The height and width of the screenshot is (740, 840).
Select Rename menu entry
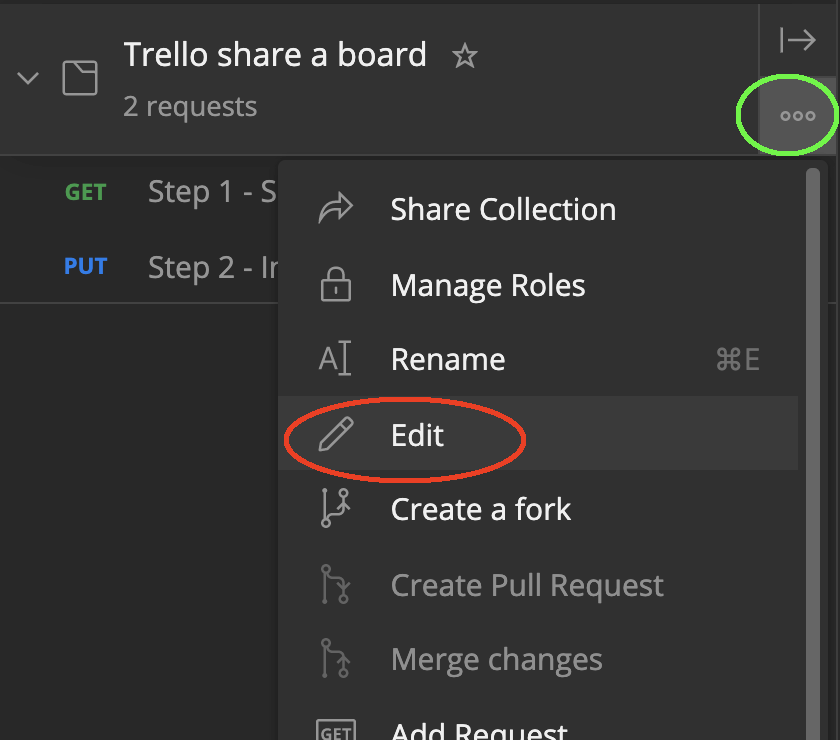tap(538, 358)
